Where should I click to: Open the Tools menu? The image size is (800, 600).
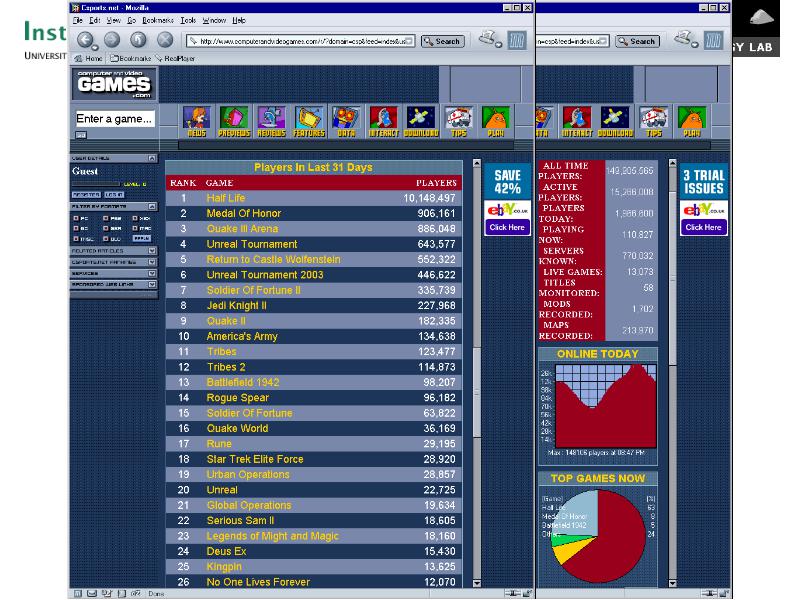click(x=188, y=20)
